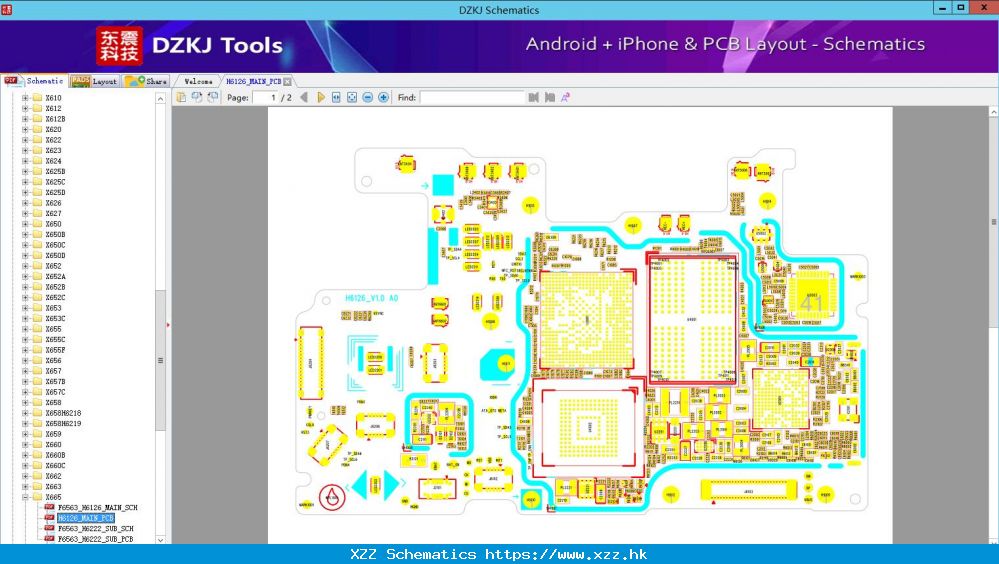Expand the X612 folder node

click(x=25, y=108)
